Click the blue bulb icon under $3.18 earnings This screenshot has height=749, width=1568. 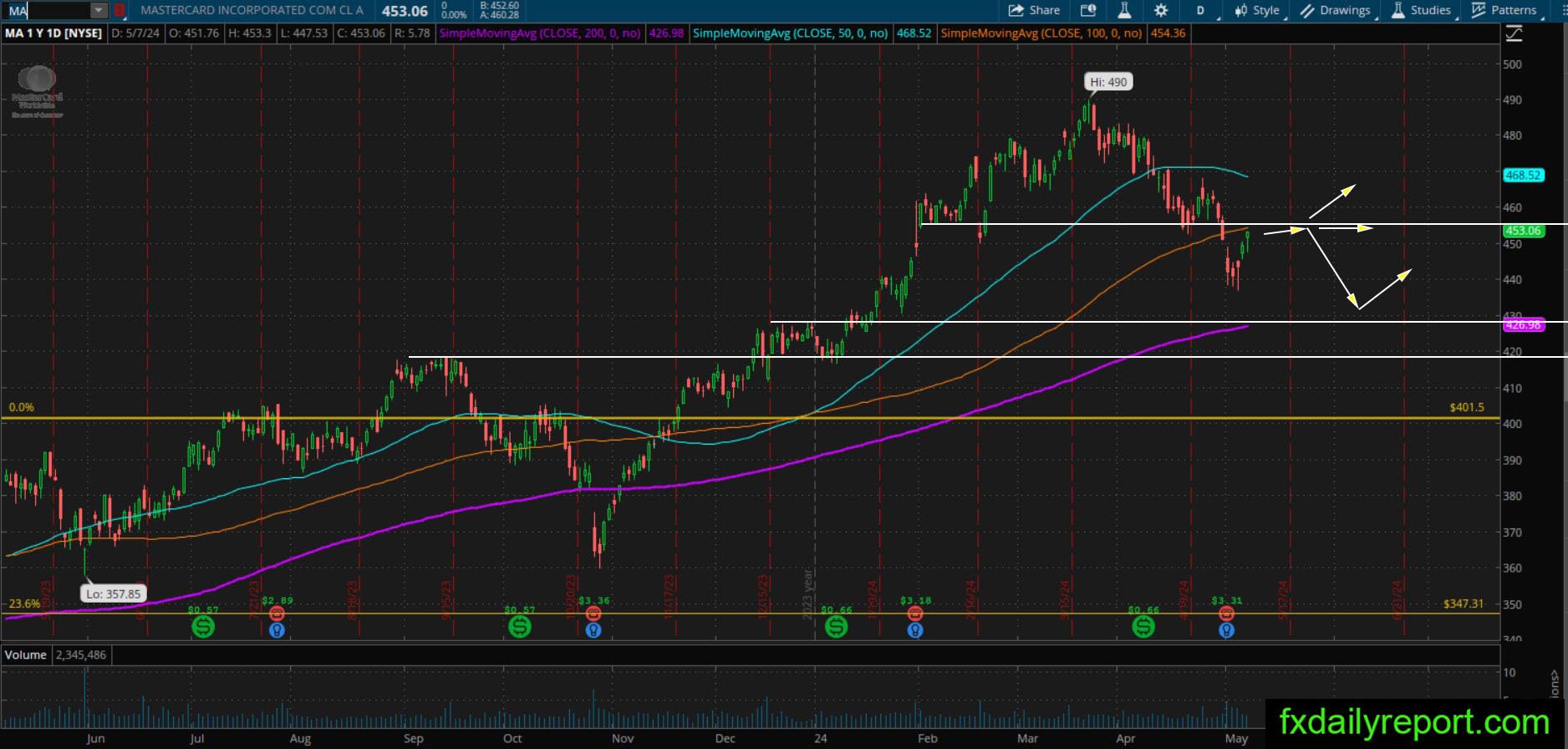915,630
